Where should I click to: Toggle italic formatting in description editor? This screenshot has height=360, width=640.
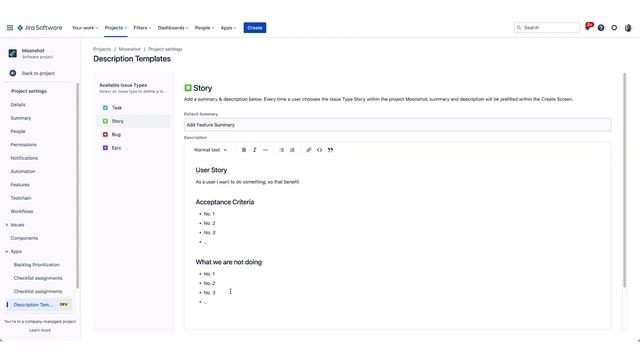pyautogui.click(x=254, y=150)
